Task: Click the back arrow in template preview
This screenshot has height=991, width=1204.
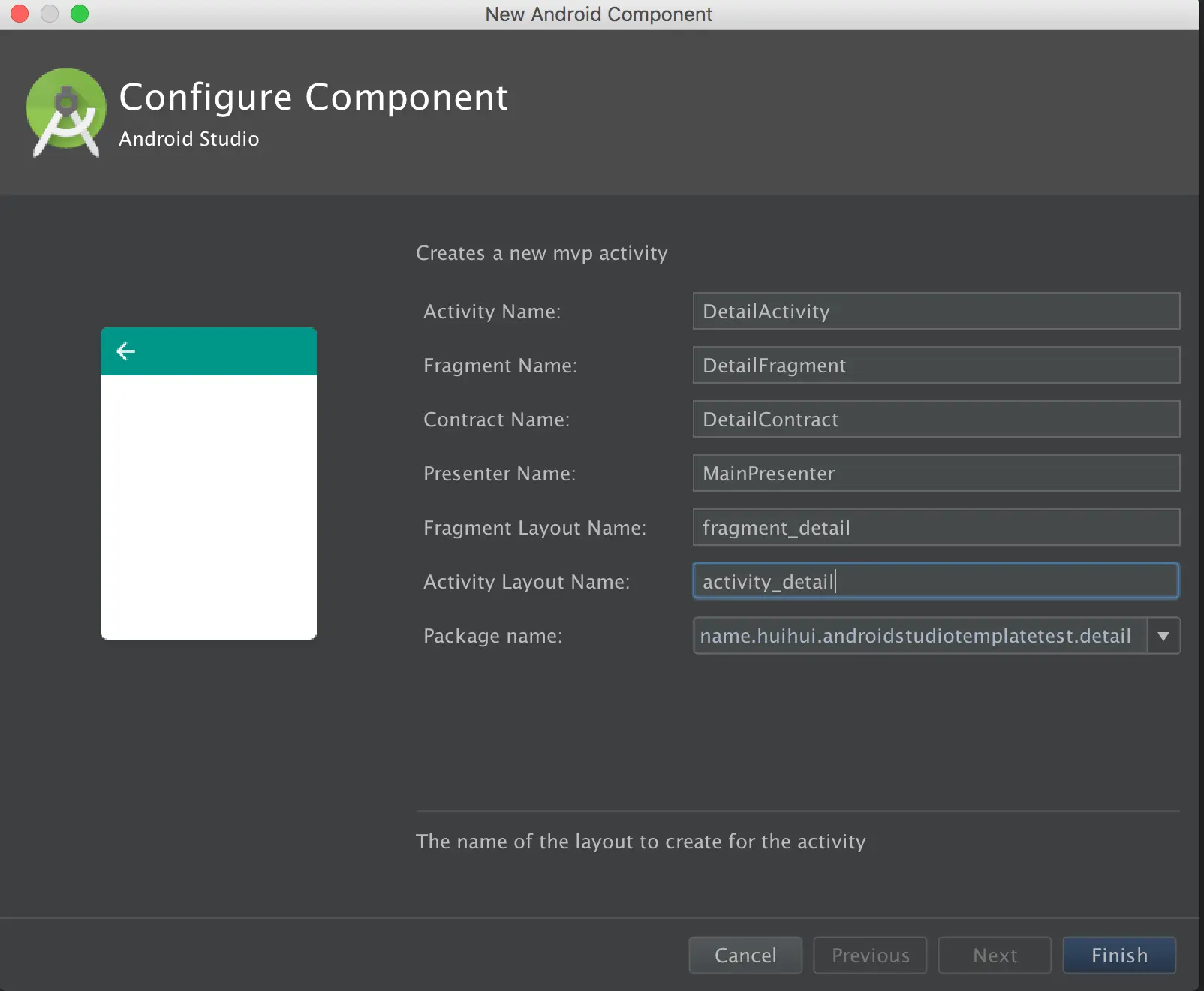Action: pyautogui.click(x=125, y=351)
